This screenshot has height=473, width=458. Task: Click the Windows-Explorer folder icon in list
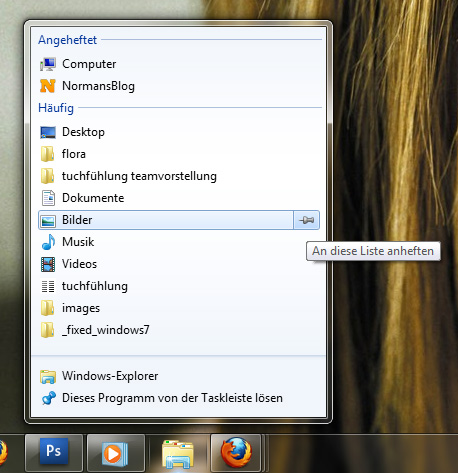click(48, 376)
